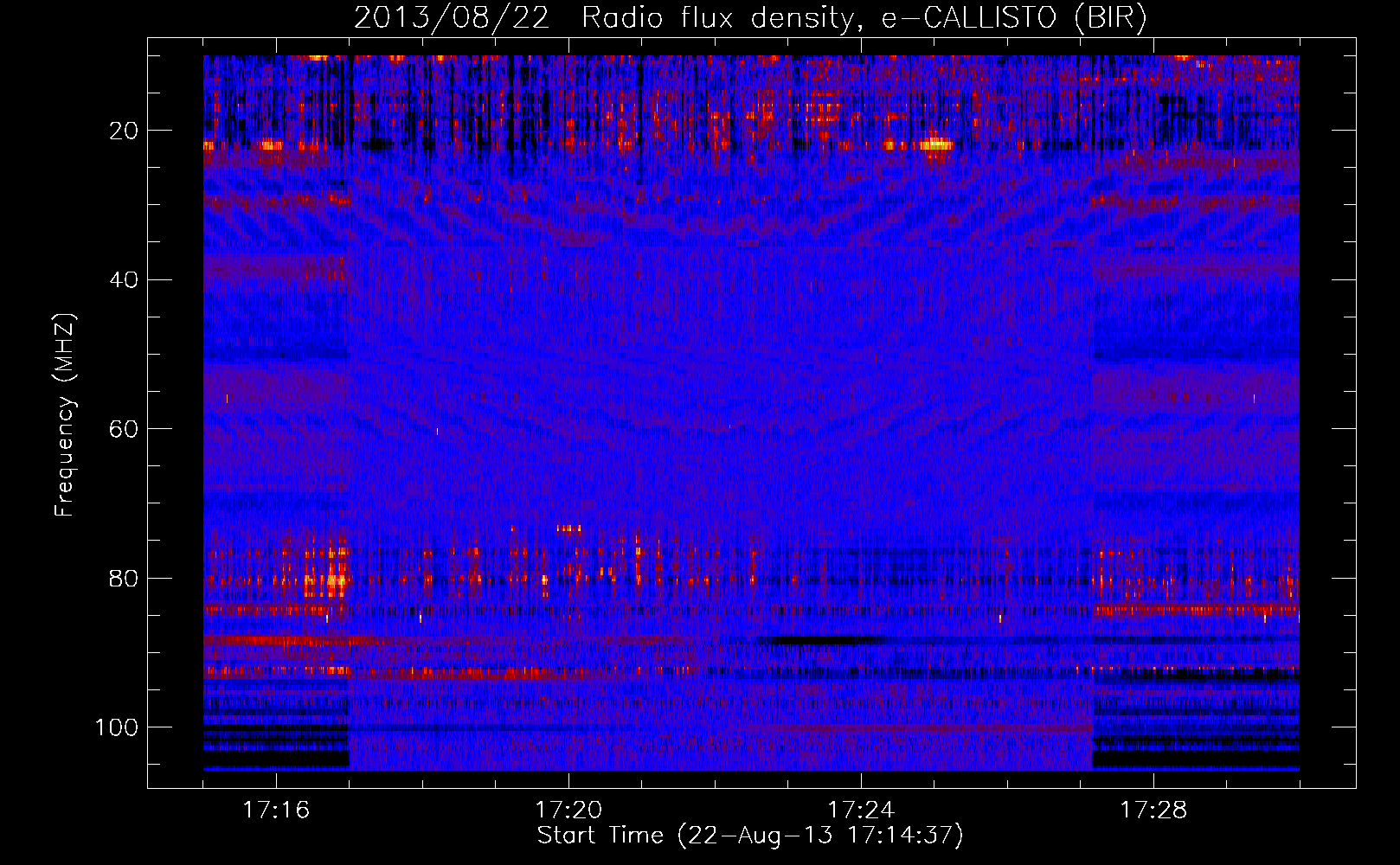Click the 'Start Time (22-Aug-13 17:14:37)' label
Screen dimensions: 1400x865
click(x=750, y=836)
